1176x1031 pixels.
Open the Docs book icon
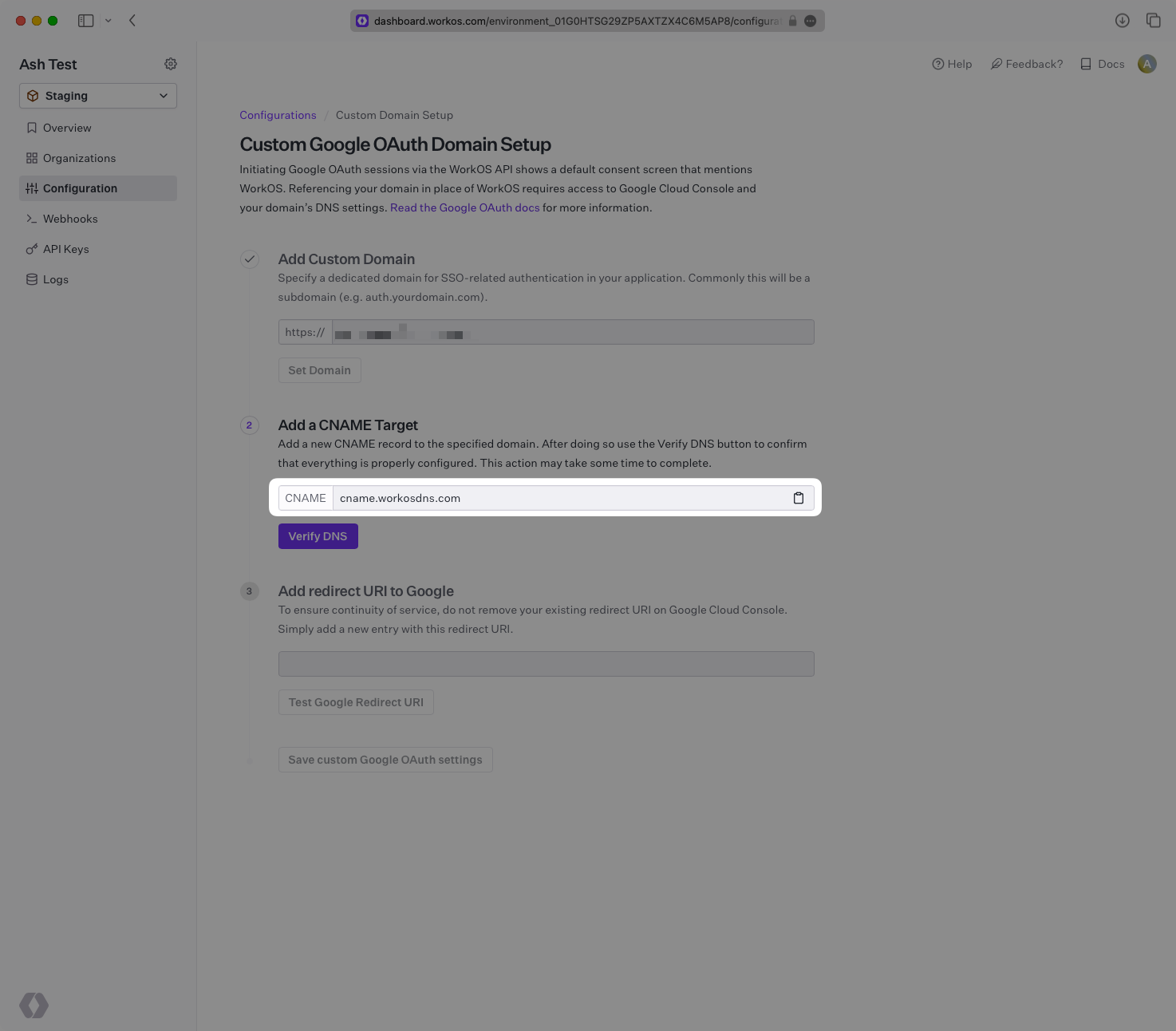[x=1085, y=64]
